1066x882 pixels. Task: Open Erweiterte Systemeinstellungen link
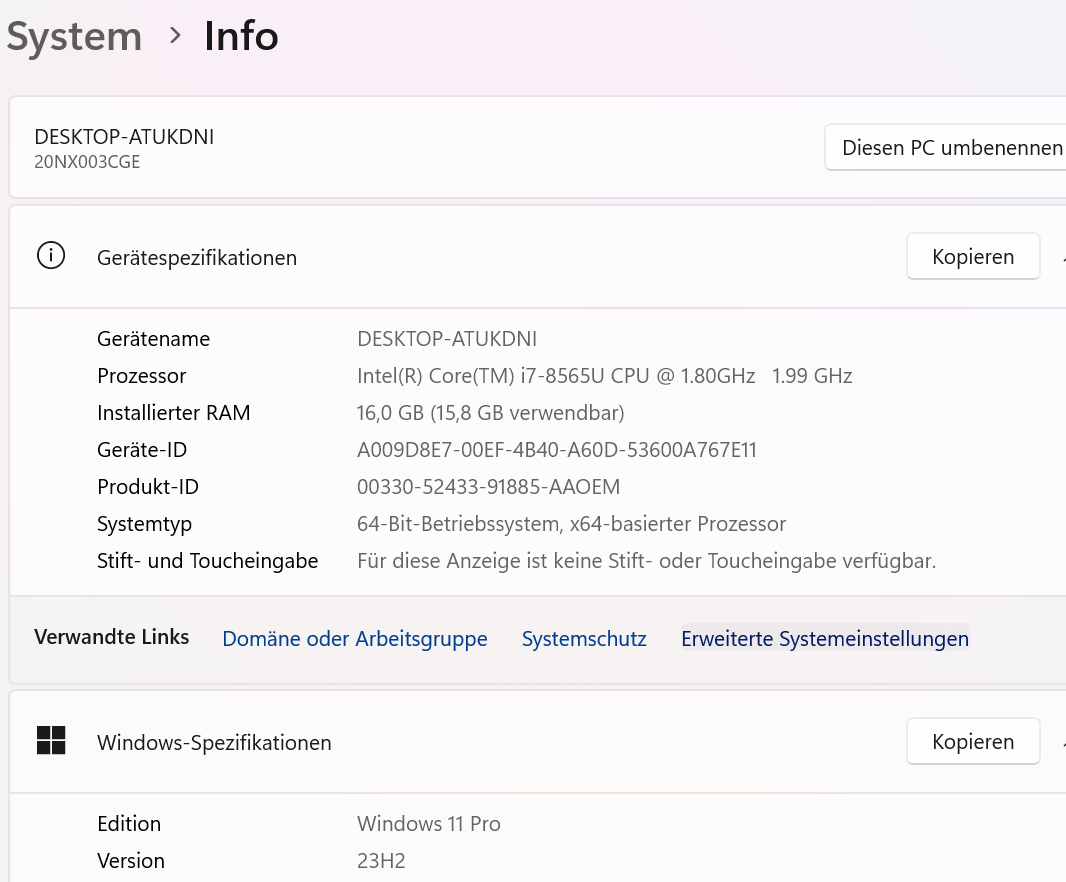coord(825,639)
